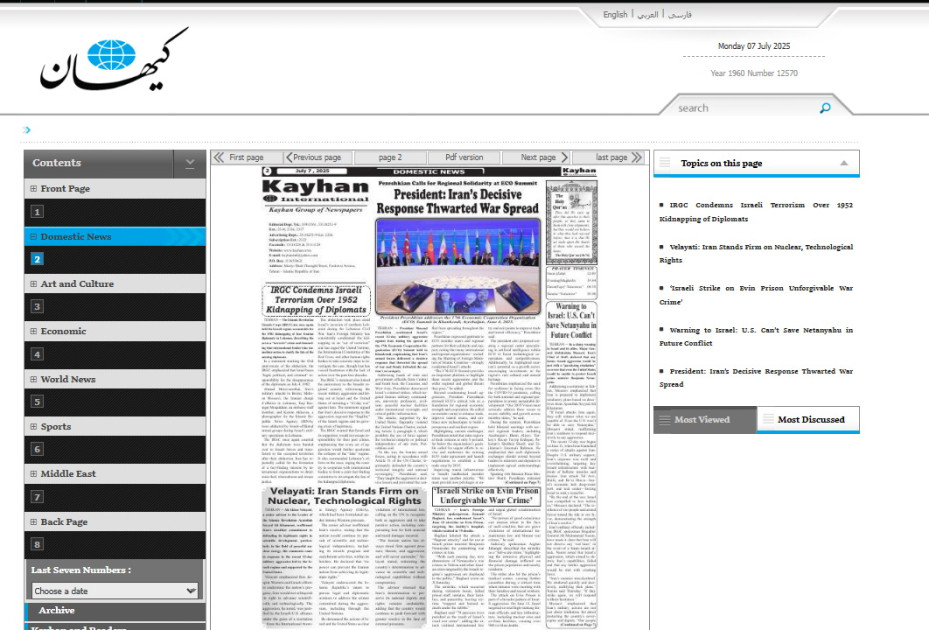The width and height of the screenshot is (929, 630).
Task: Go to first page double-arrow icon
Action: point(219,157)
